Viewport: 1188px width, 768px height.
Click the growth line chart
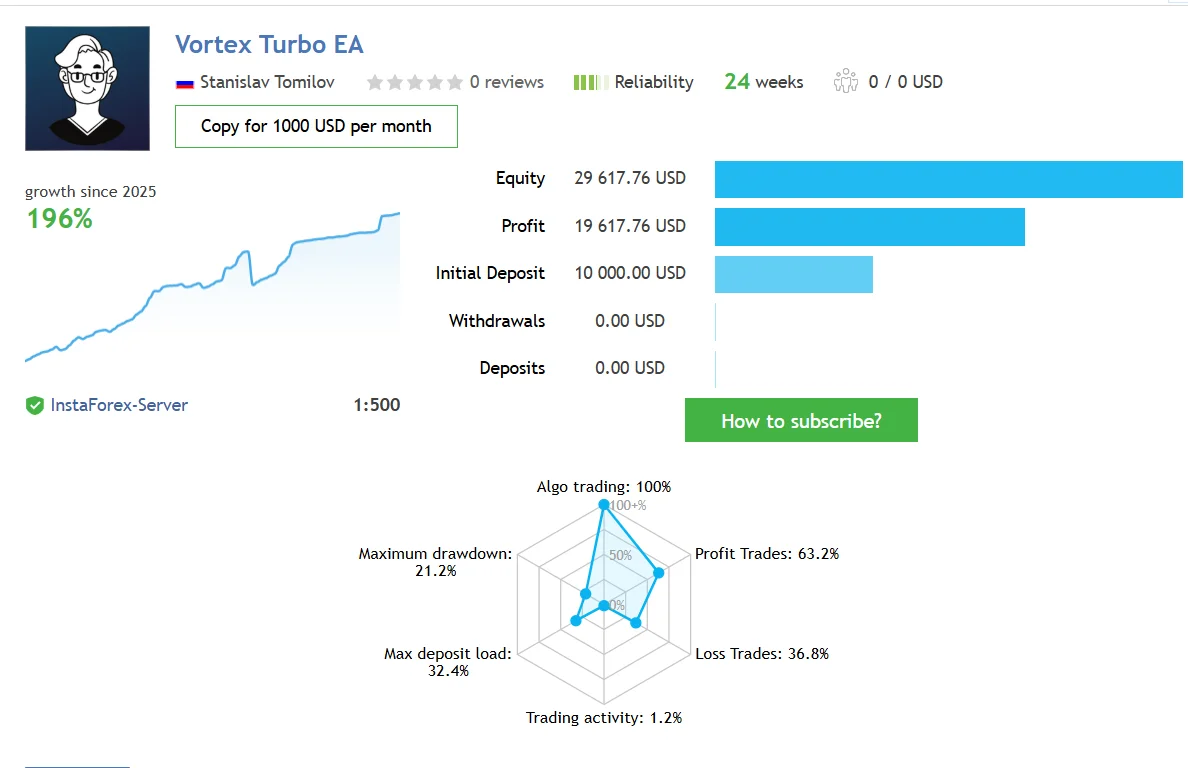click(212, 290)
